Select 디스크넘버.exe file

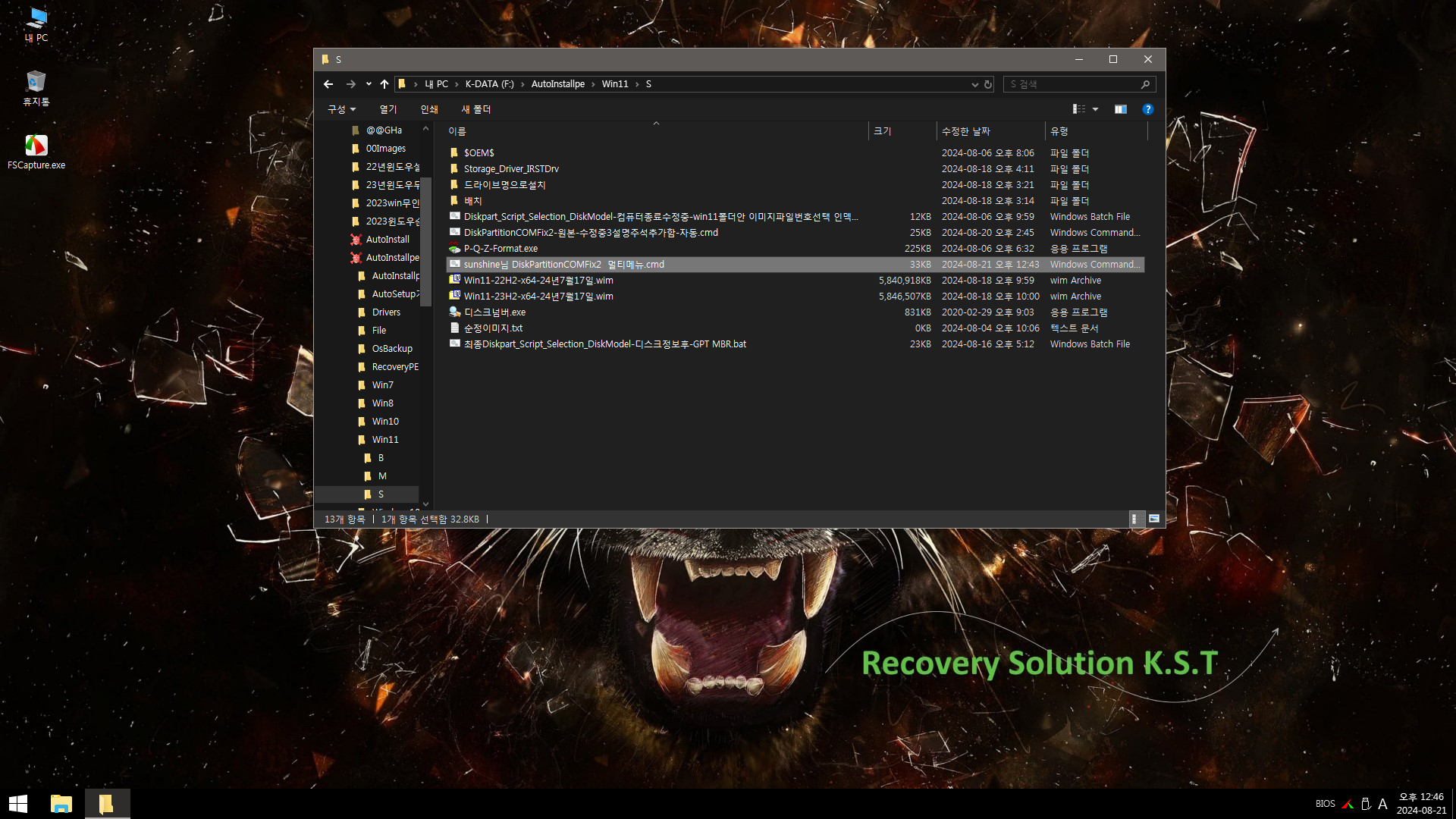(795, 312)
